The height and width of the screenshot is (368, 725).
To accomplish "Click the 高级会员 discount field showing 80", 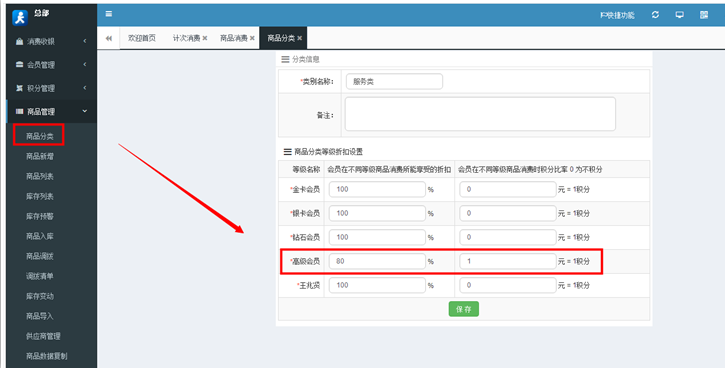I will click(x=377, y=261).
